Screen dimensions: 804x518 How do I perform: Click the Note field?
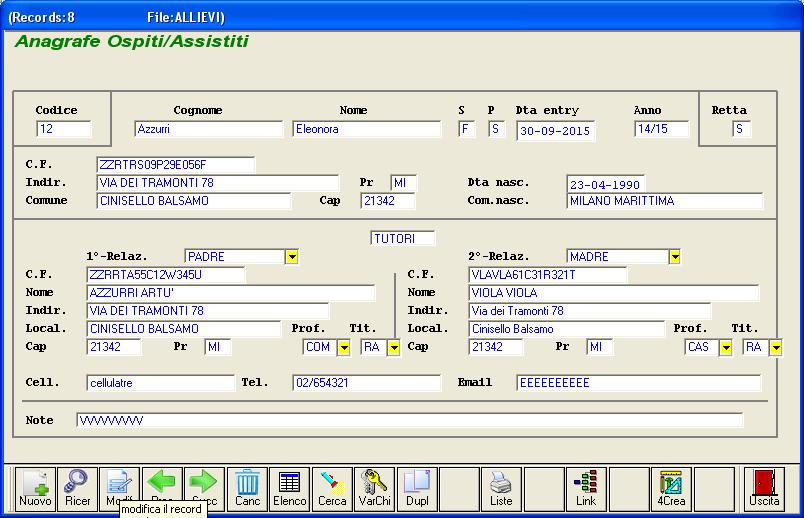pyautogui.click(x=410, y=420)
